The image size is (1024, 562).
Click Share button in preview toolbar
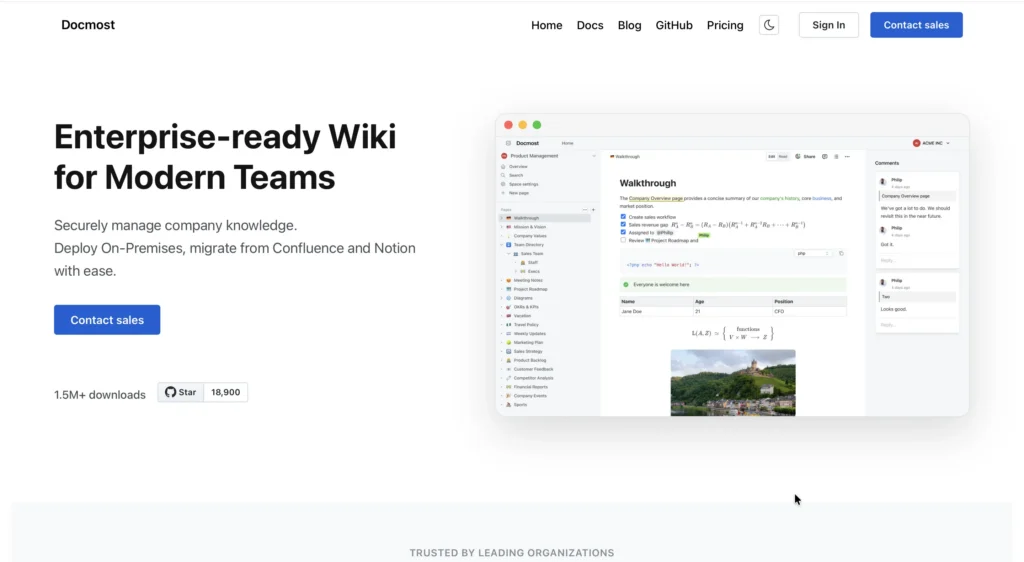(x=806, y=157)
